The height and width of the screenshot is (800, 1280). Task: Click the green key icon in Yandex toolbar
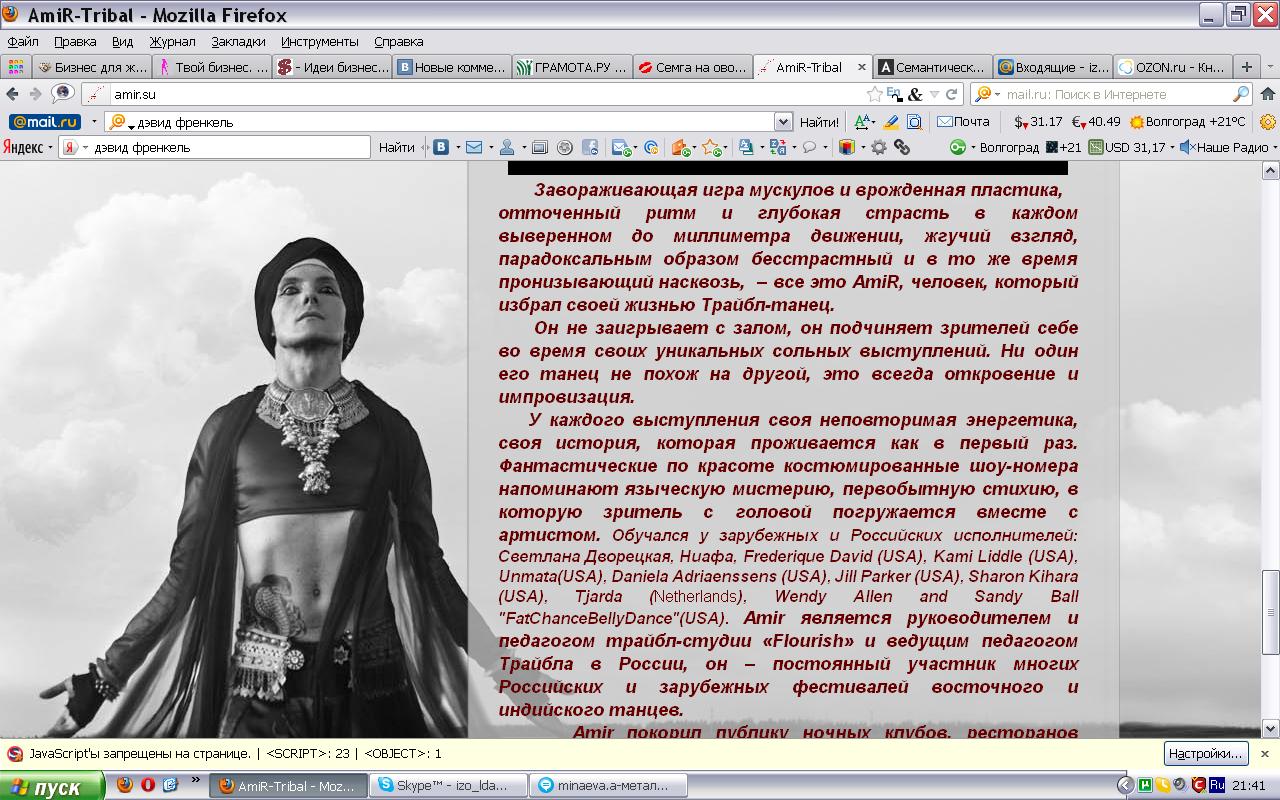pos(957,147)
